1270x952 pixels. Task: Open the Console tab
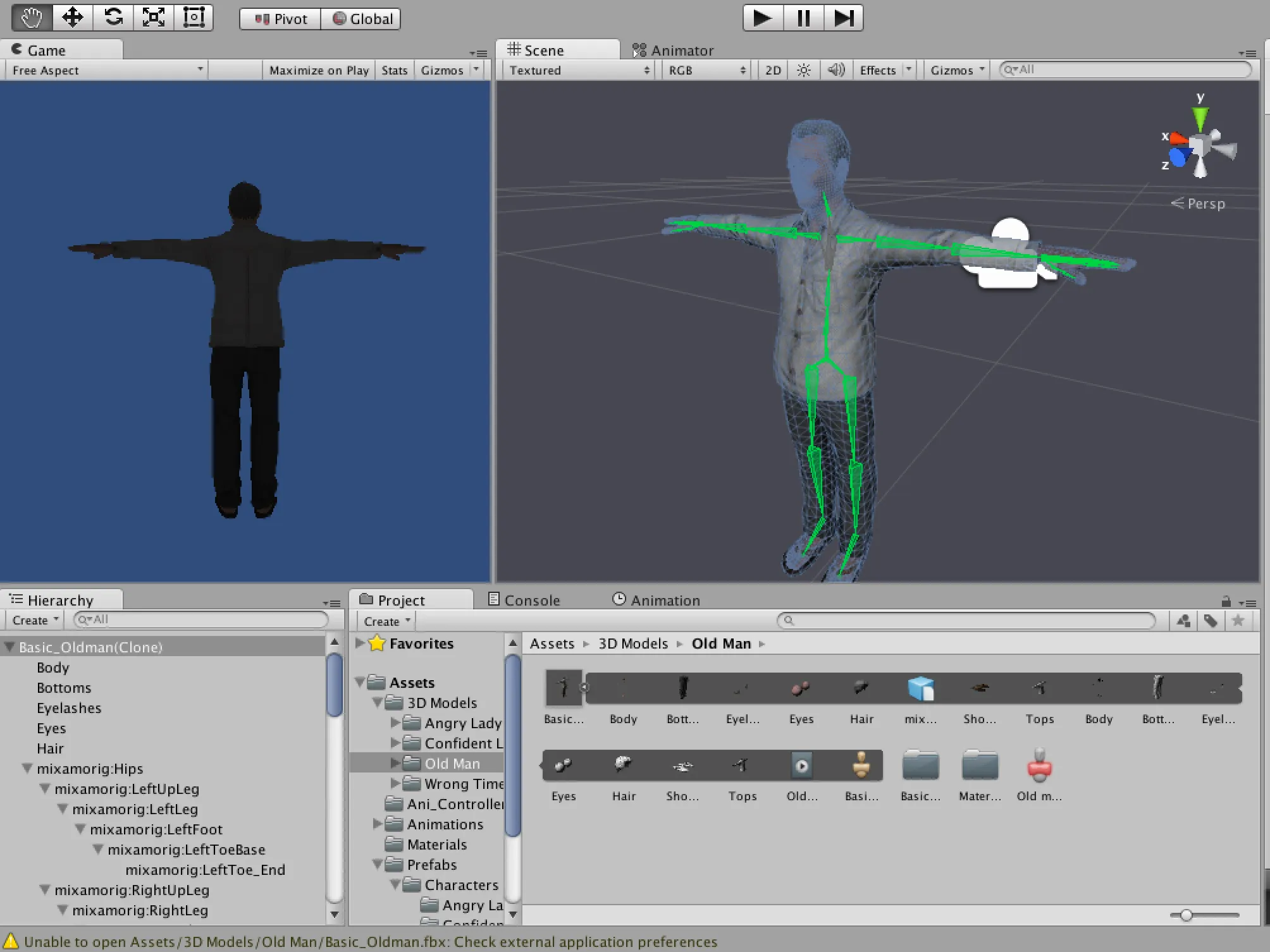tap(524, 600)
